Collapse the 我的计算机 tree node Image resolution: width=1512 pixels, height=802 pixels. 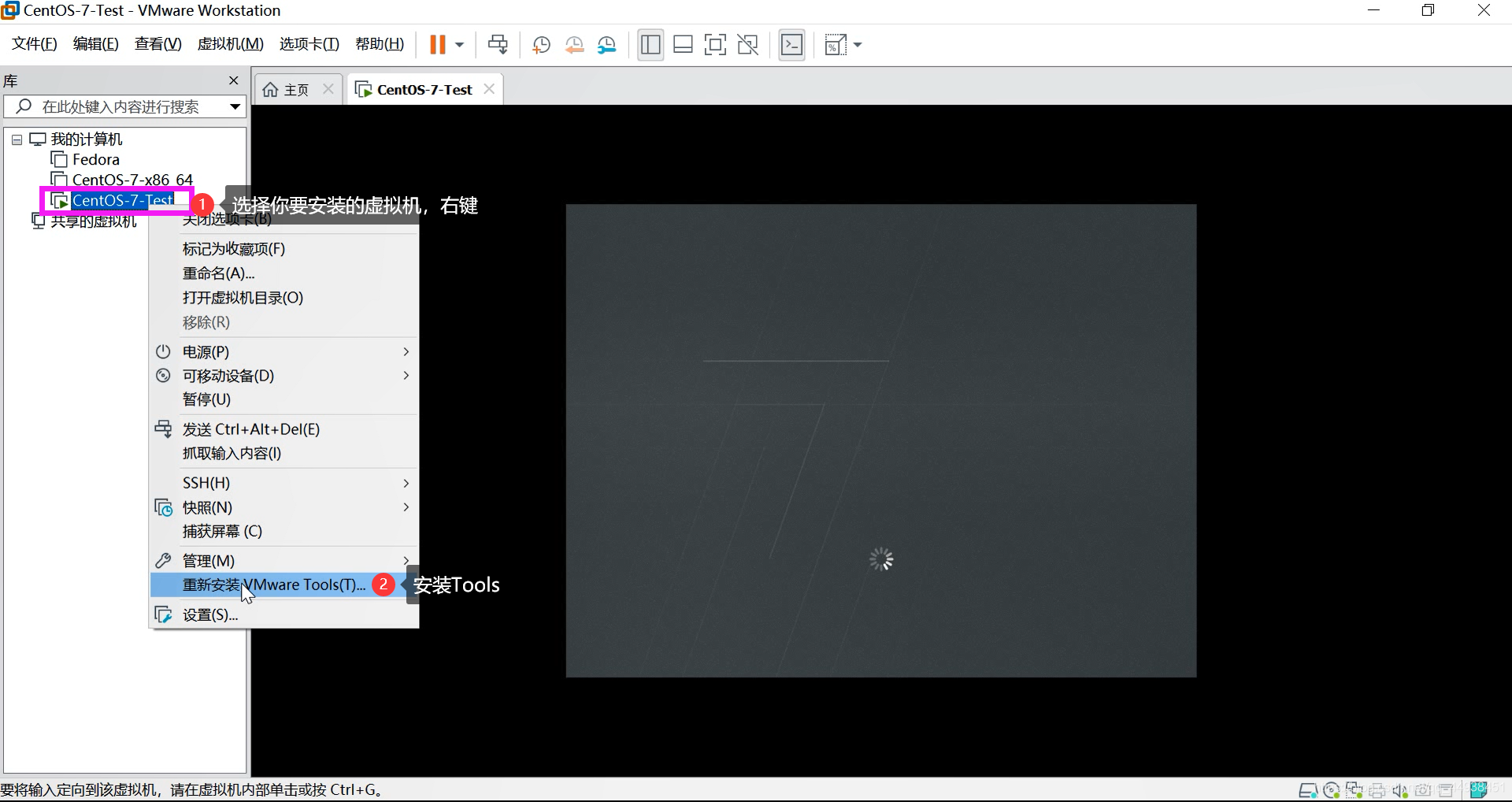17,140
